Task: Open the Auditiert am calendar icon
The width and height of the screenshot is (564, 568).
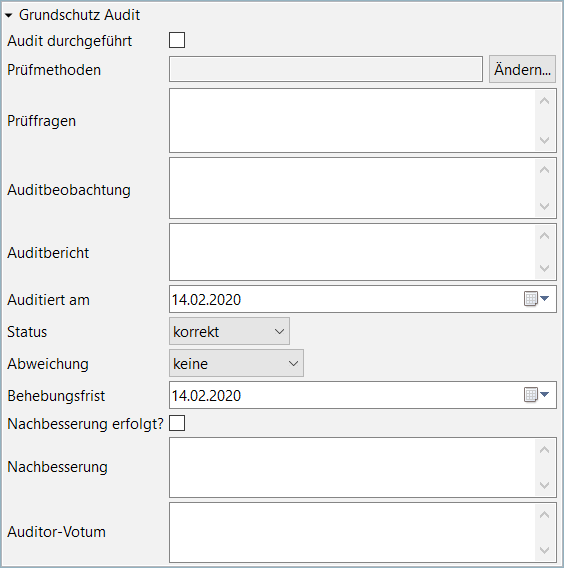Action: point(531,299)
